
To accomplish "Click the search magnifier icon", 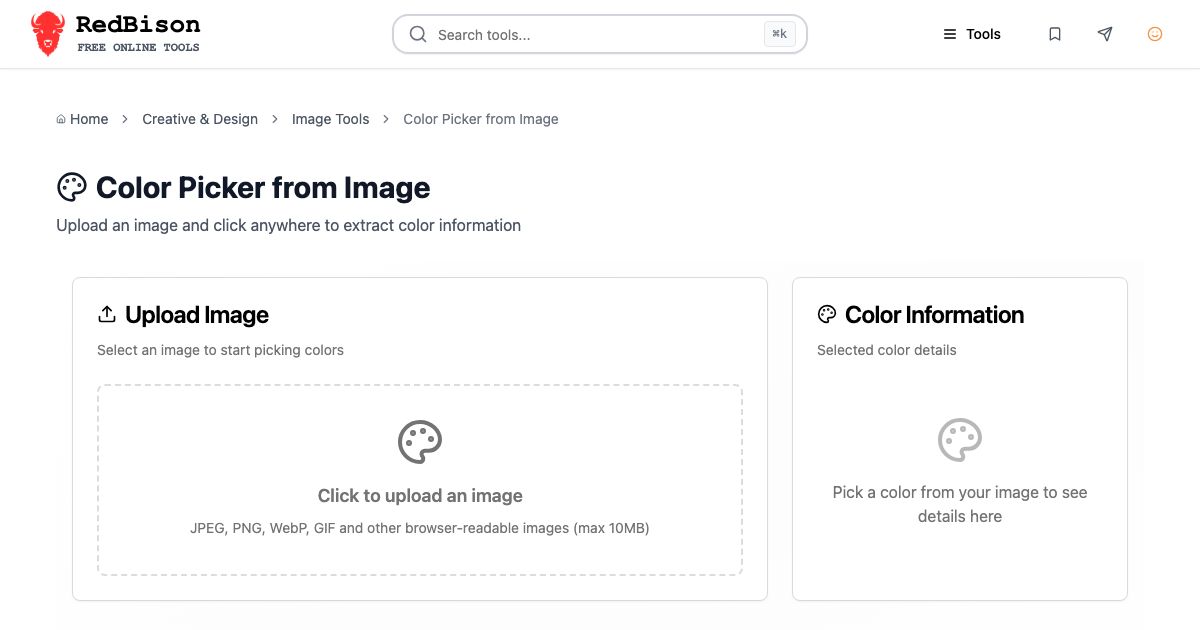I will click(x=418, y=34).
